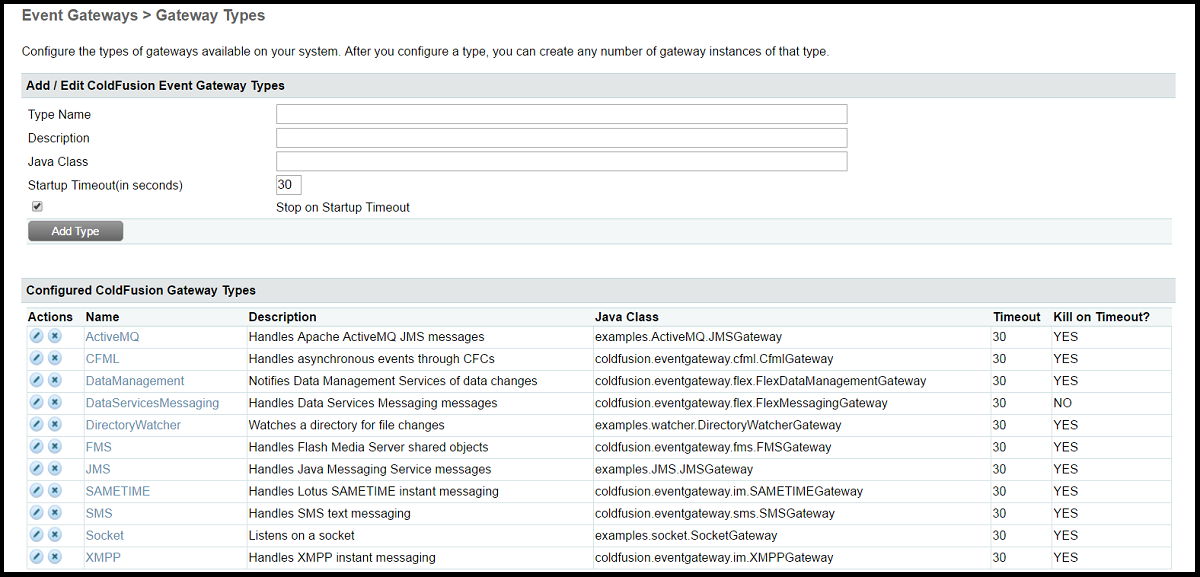
Task: Select text 'examples.watcher.DirectoryWatcherGateway'
Action: tap(718, 425)
